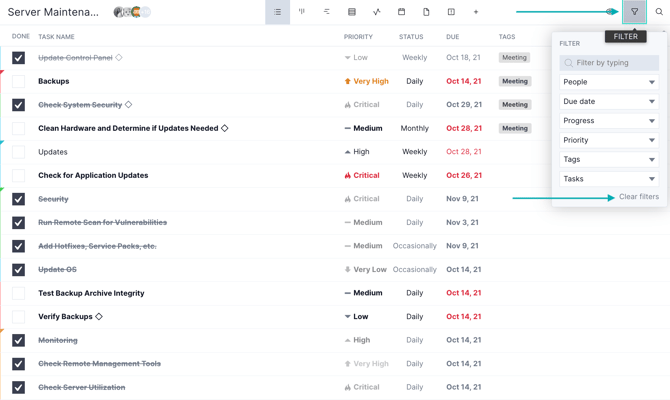The height and width of the screenshot is (400, 670).
Task: Open the project members avatar group
Action: coord(132,12)
